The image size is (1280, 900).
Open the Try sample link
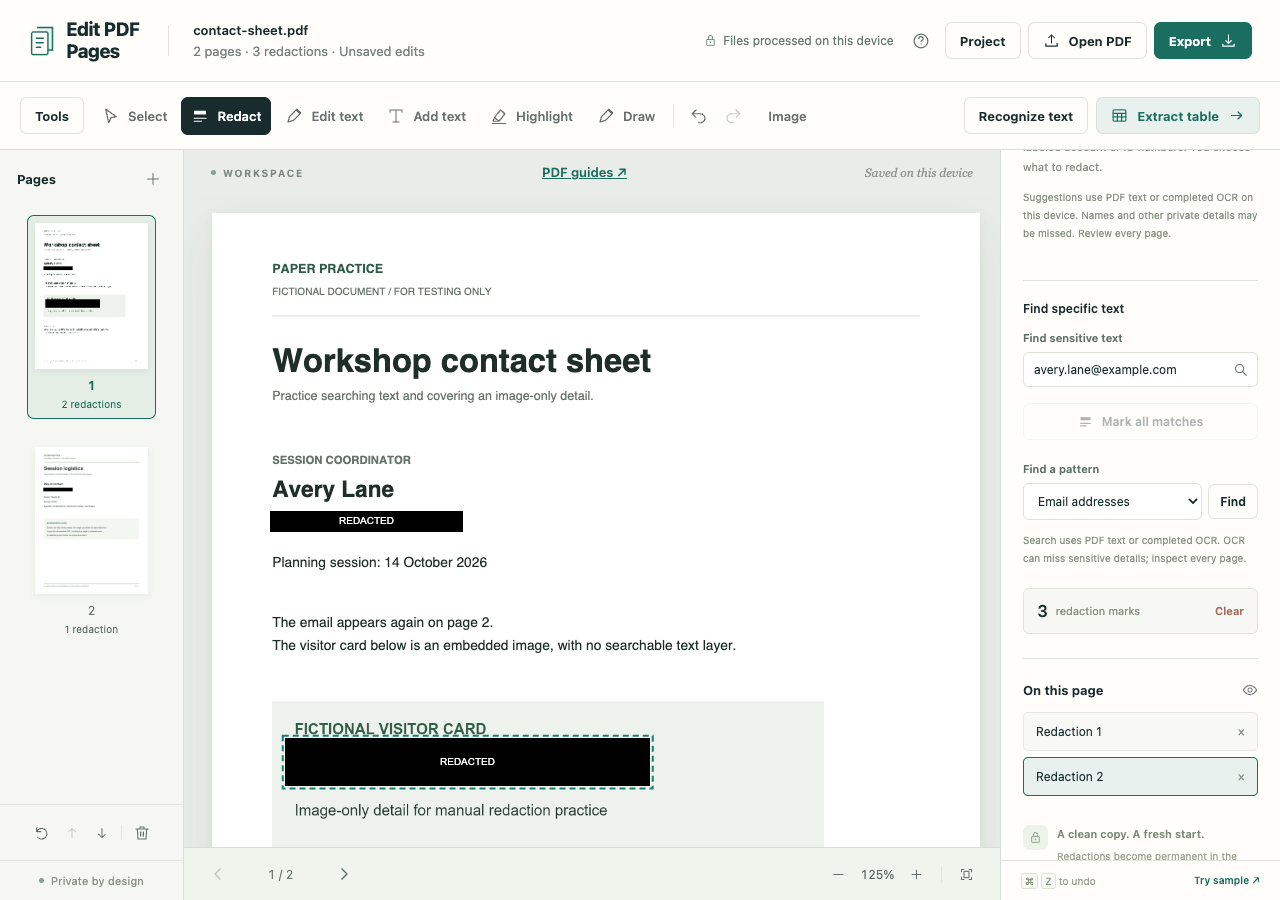(1227, 881)
